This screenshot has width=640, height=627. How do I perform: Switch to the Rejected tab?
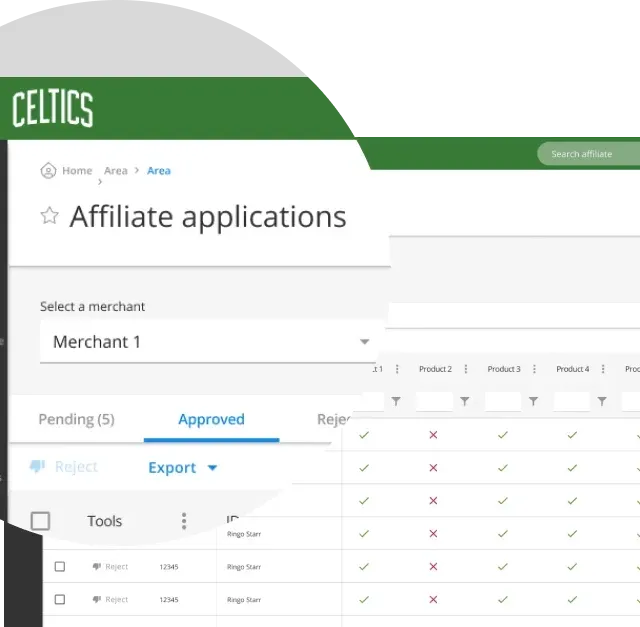click(x=334, y=419)
